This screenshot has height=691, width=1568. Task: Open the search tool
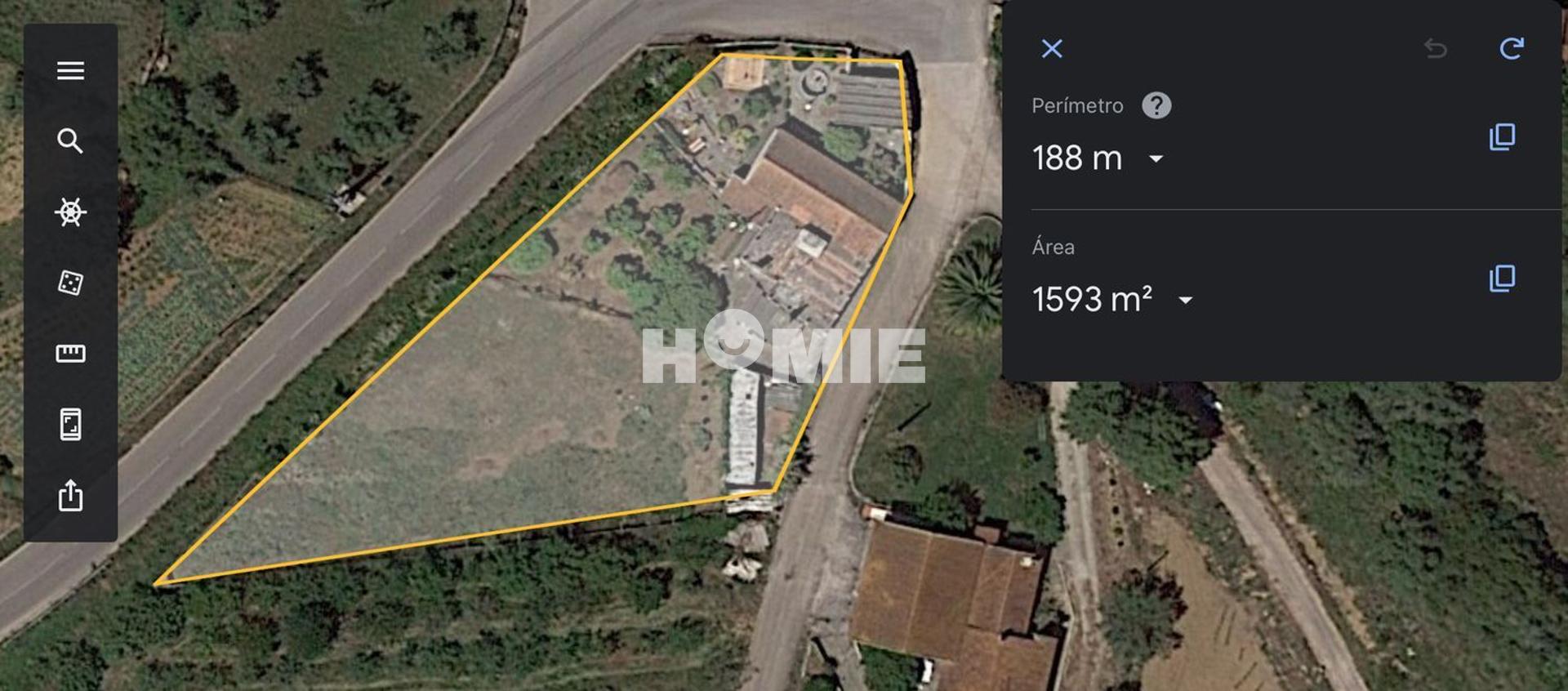[x=70, y=141]
